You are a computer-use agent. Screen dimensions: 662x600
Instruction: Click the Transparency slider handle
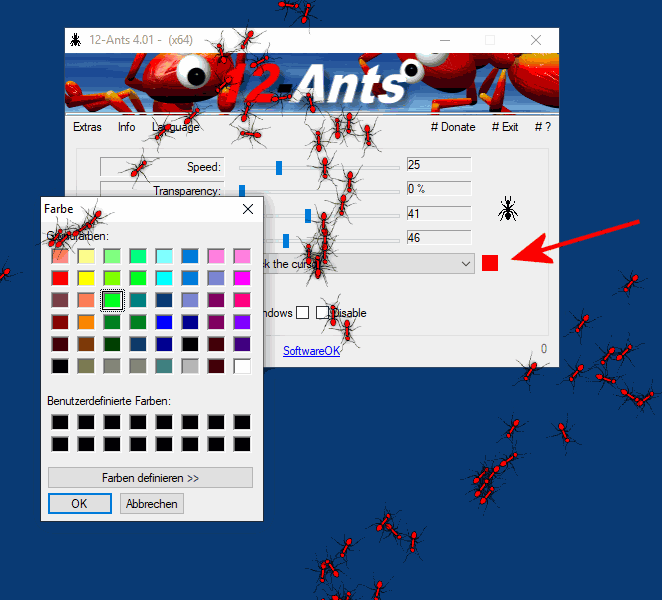point(242,190)
